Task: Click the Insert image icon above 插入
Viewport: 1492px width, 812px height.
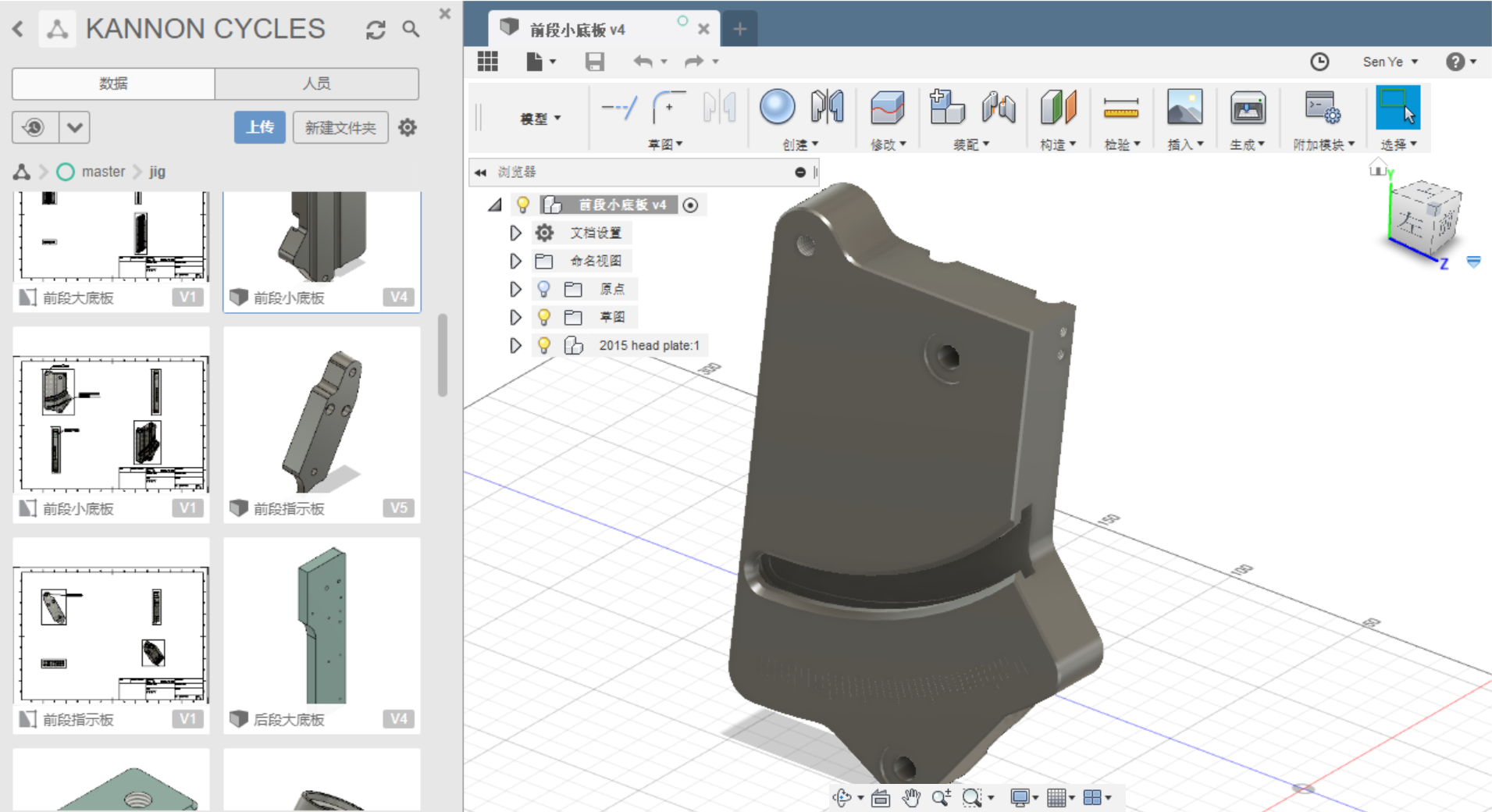Action: click(1184, 108)
